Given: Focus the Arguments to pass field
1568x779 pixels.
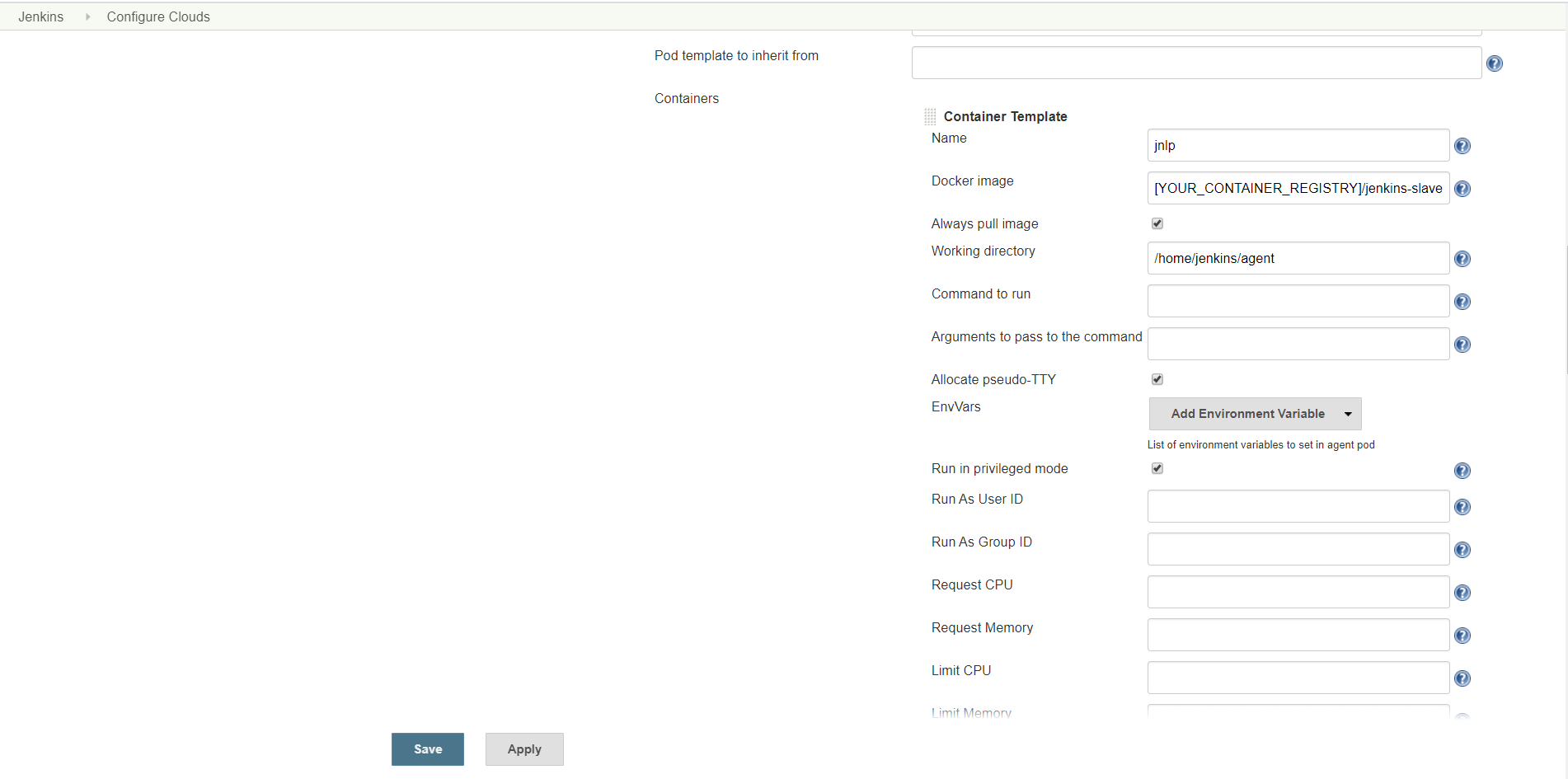Looking at the screenshot, I should (1298, 344).
